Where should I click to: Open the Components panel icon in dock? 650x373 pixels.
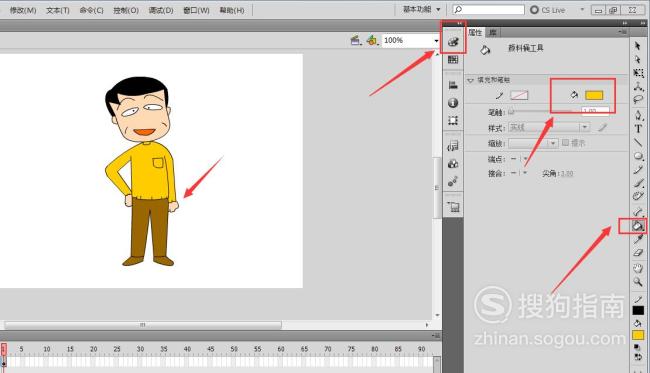[453, 164]
